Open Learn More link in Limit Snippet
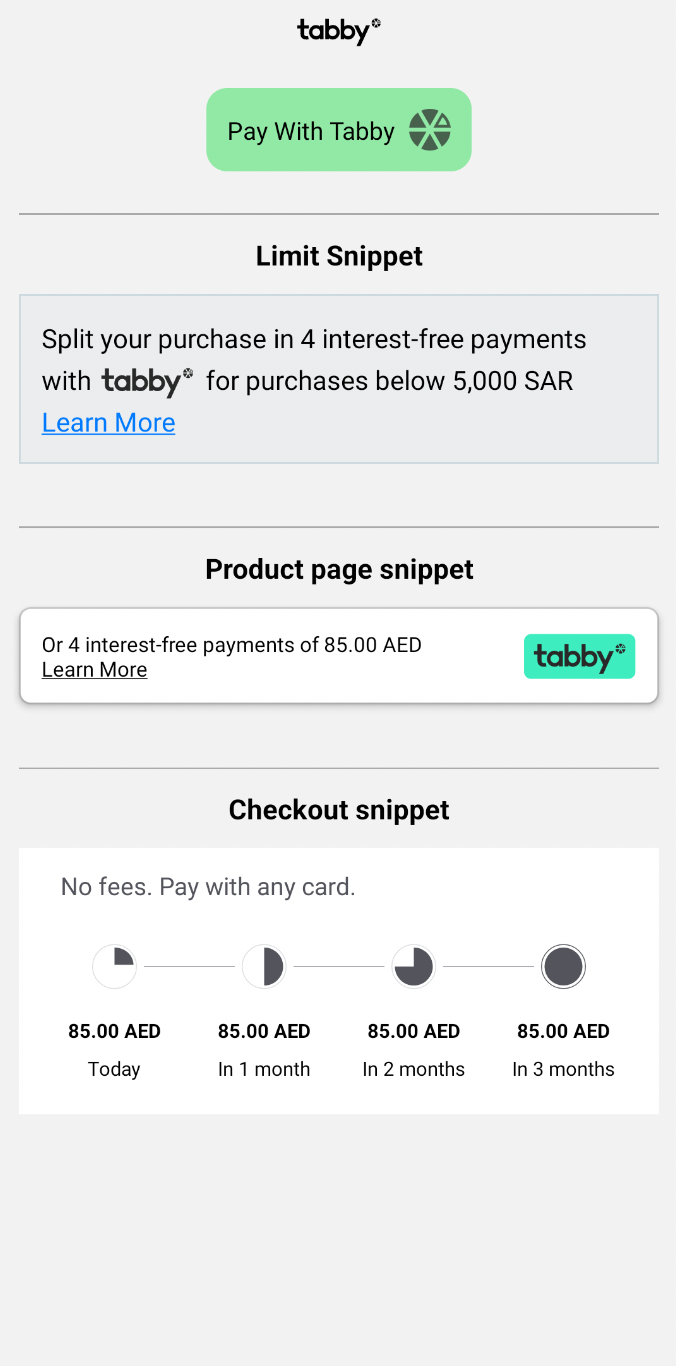Screen dimensions: 676x1366 click(108, 423)
